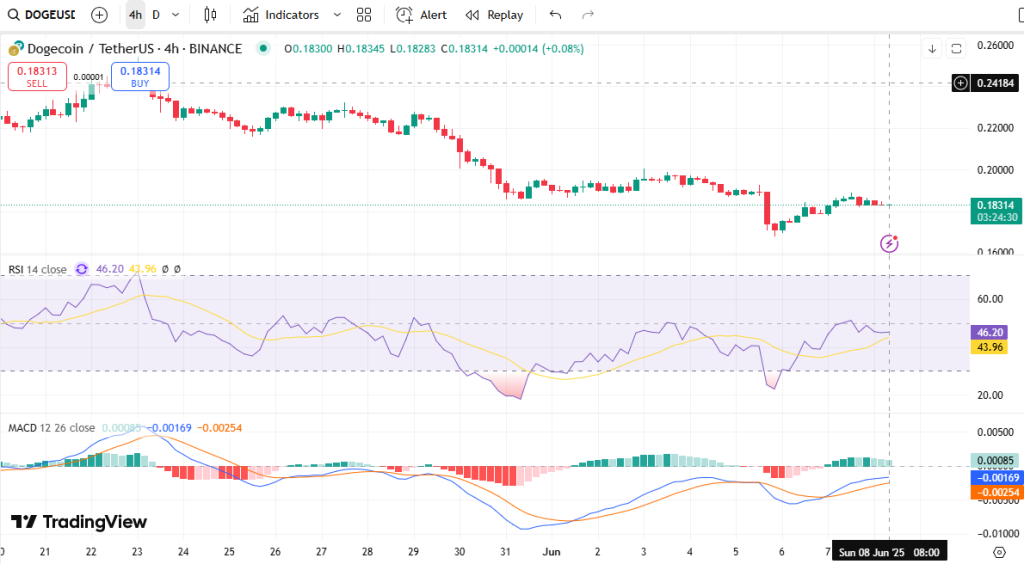1024x564 pixels.
Task: Click the Sun 08 Jun '25 08:00 date label
Action: (x=888, y=552)
